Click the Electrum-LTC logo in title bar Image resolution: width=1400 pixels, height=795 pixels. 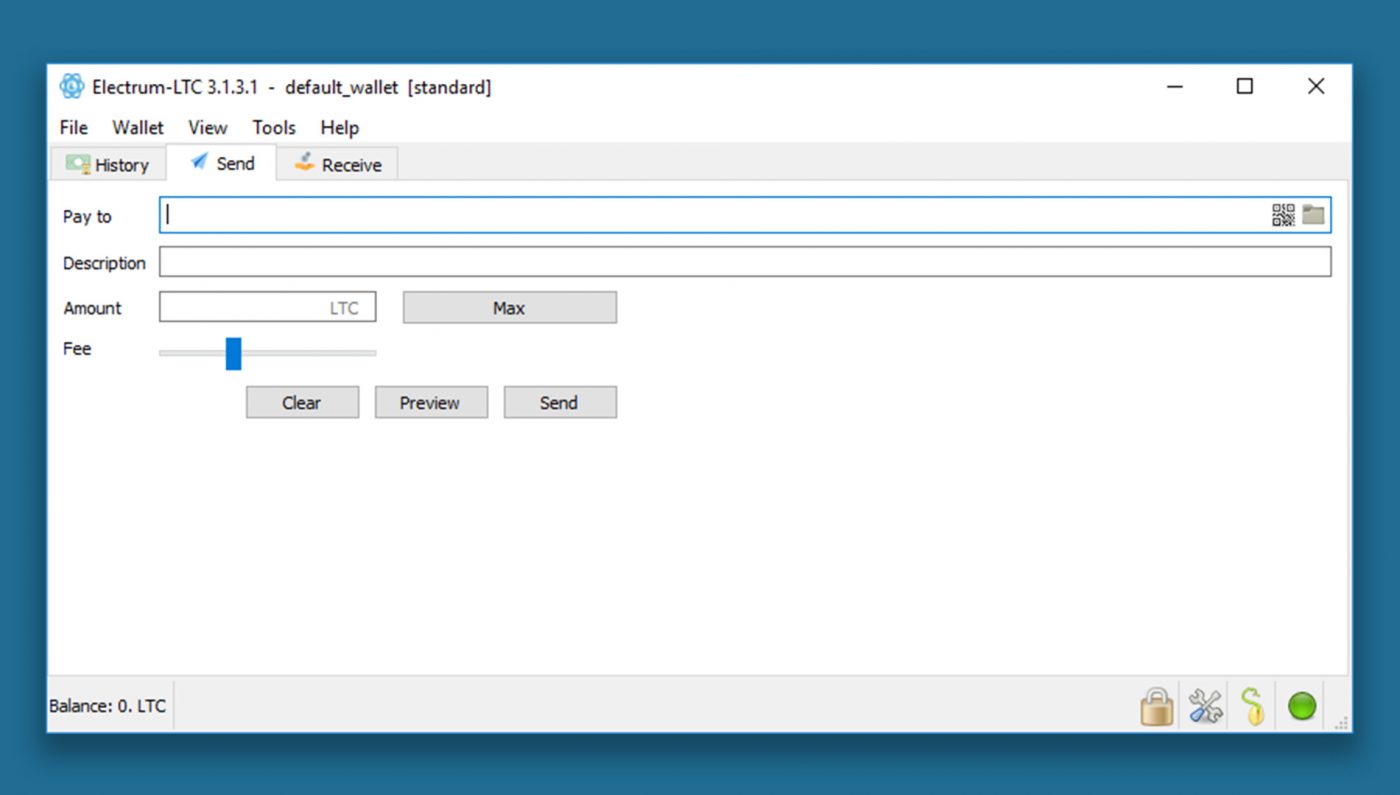pos(72,87)
